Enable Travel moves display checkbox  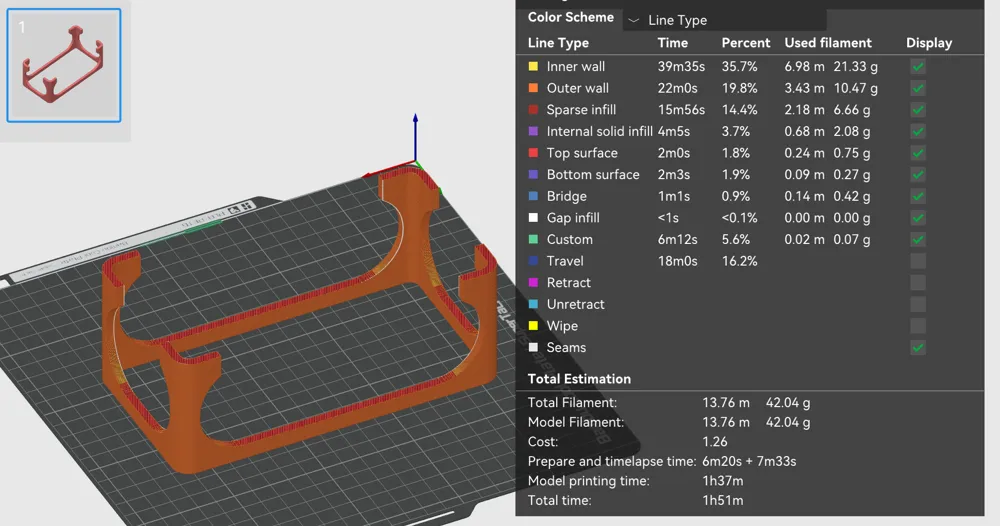(918, 261)
